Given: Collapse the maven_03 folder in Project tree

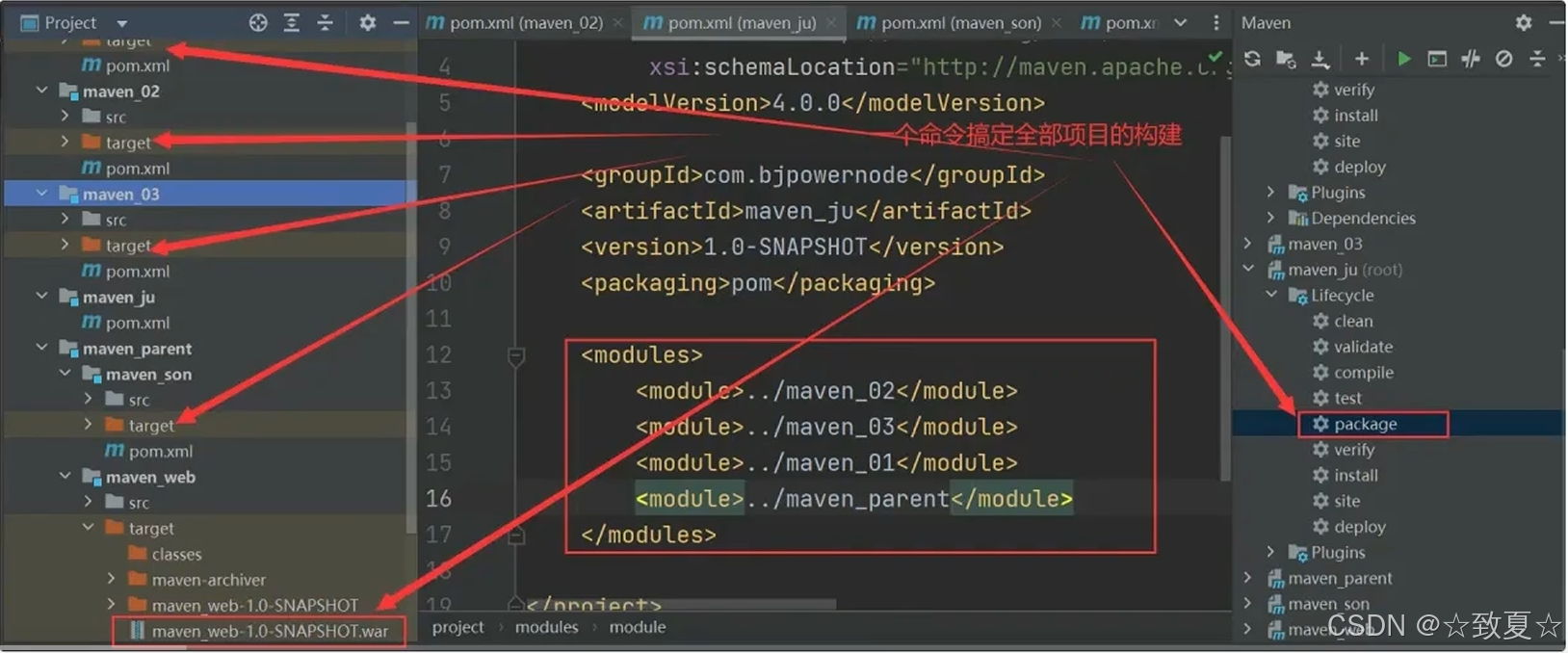Looking at the screenshot, I should (x=41, y=194).
